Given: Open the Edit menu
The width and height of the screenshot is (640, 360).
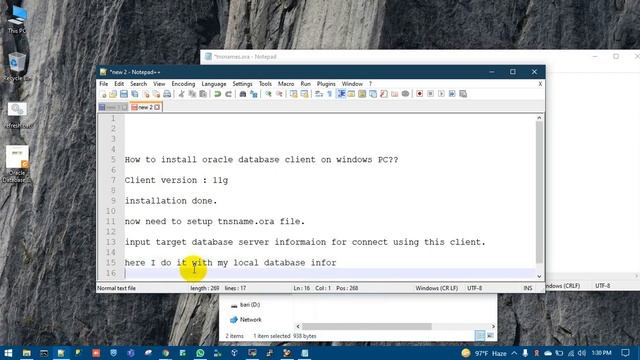Looking at the screenshot, I should click(119, 84).
